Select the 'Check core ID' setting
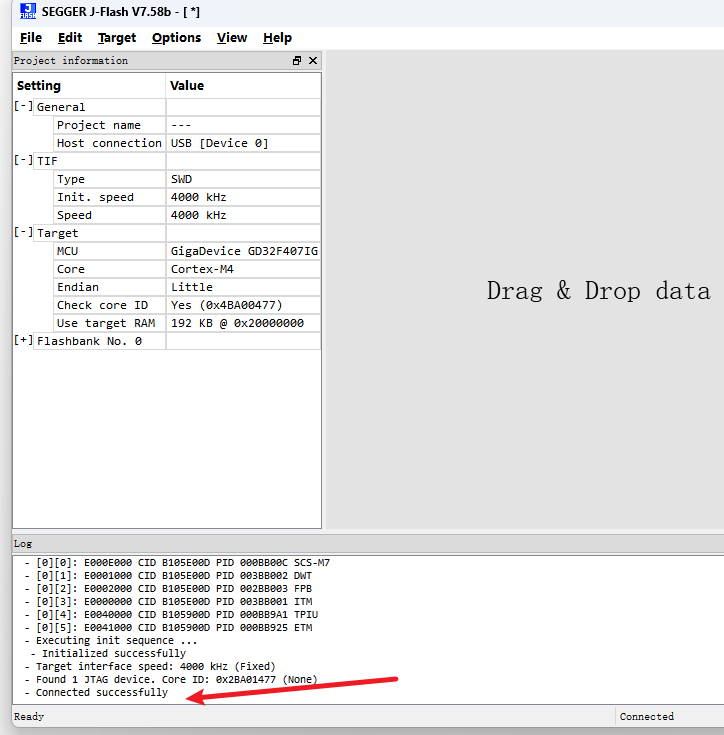Screen dimensions: 724x735 click(x=109, y=305)
